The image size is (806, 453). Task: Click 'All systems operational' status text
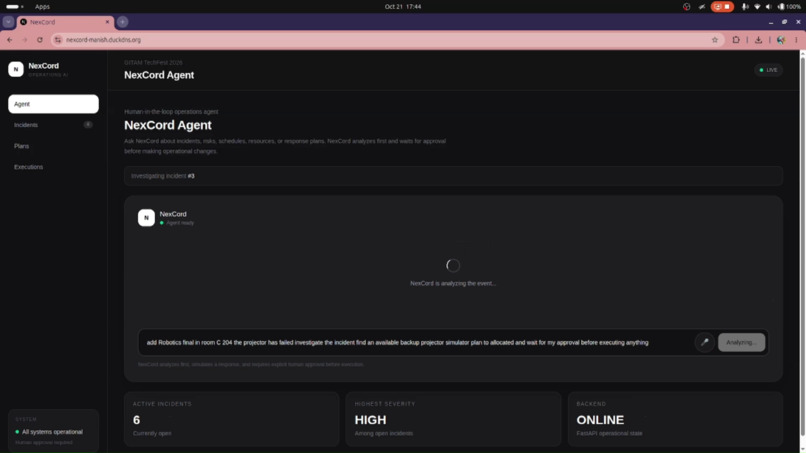point(52,432)
